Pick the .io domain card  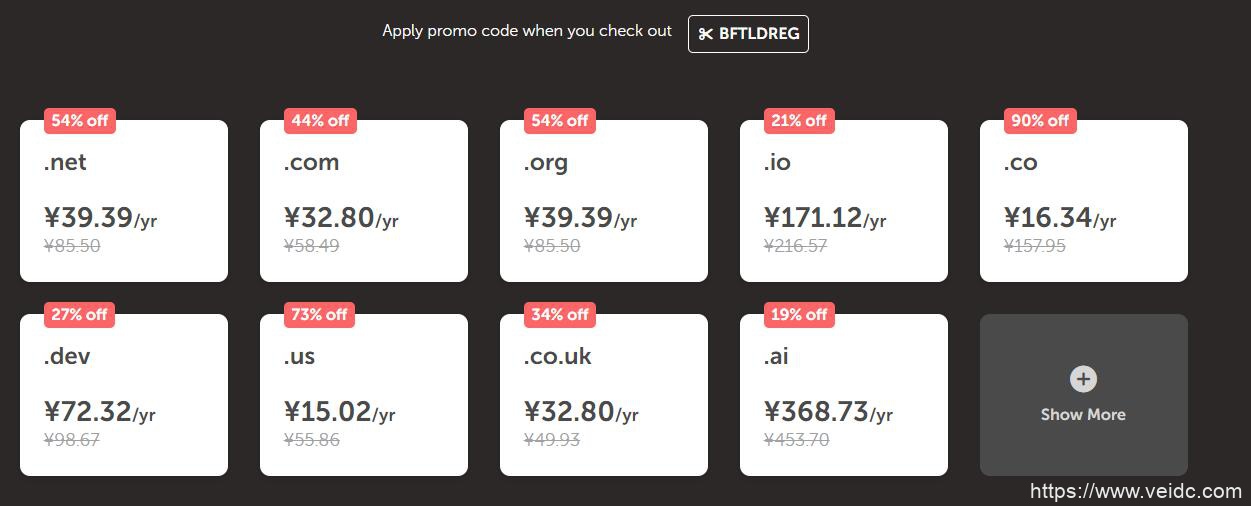point(844,201)
